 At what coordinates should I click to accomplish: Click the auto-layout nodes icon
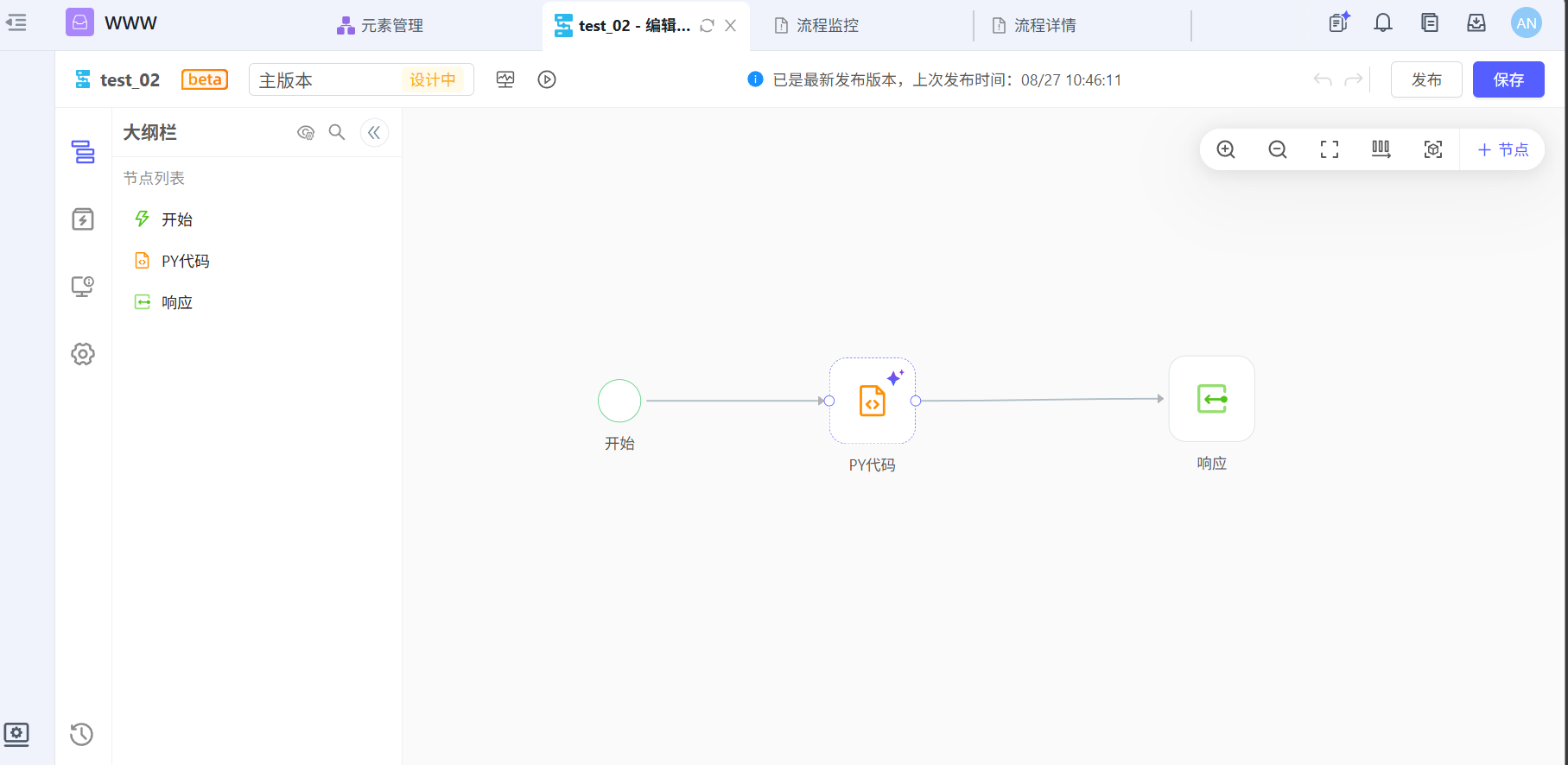(1381, 149)
